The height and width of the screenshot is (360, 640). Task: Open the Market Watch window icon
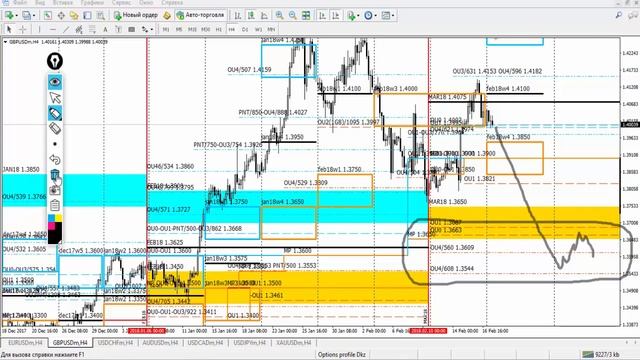pyautogui.click(x=48, y=16)
